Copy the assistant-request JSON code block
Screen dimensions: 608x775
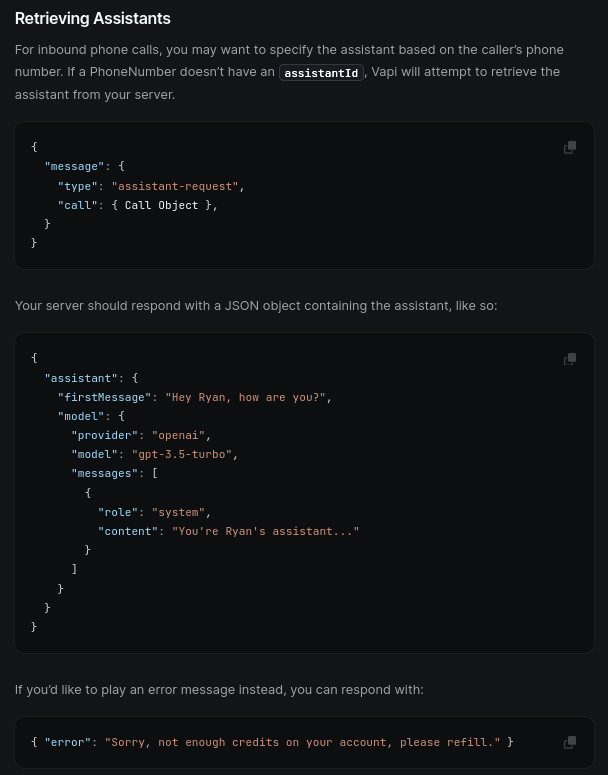pos(570,148)
